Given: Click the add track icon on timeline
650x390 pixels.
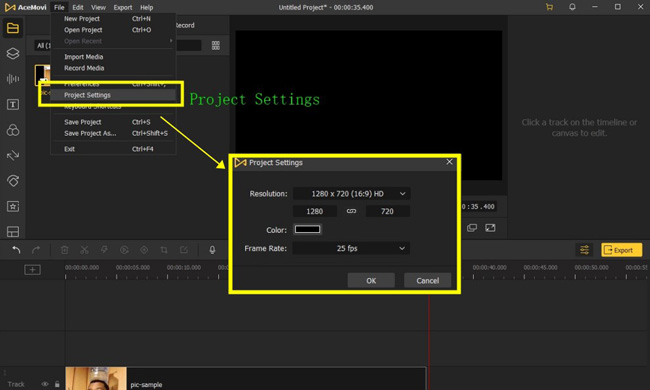Looking at the screenshot, I should coord(32,270).
